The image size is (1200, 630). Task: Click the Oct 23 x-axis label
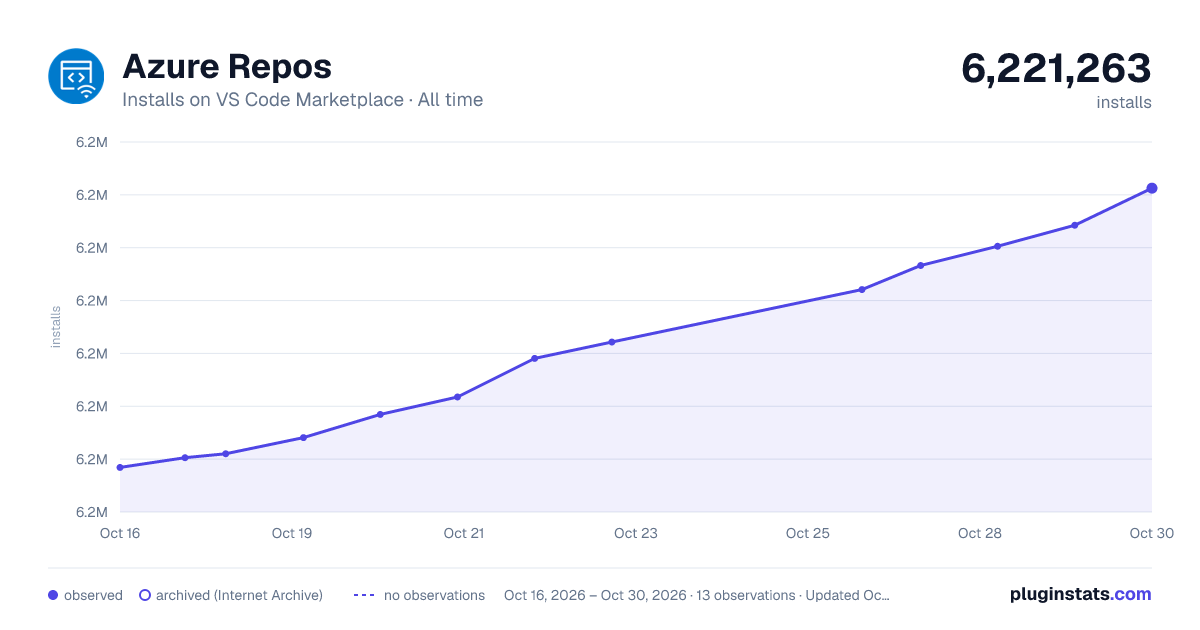coord(636,533)
